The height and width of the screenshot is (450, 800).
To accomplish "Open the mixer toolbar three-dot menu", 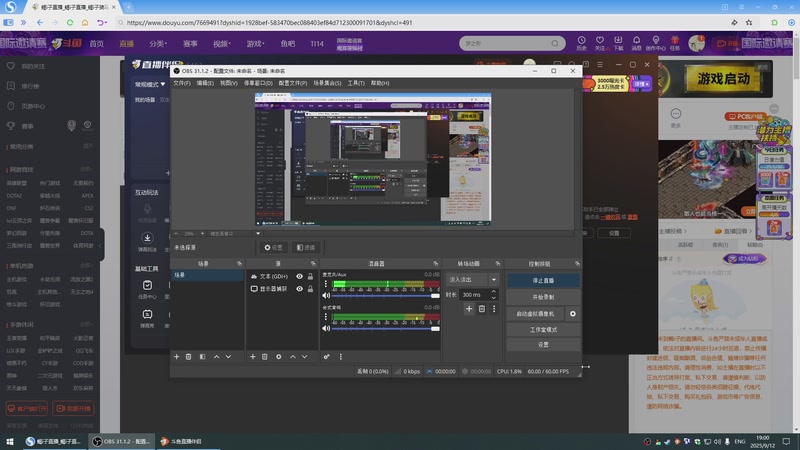I will pos(341,357).
